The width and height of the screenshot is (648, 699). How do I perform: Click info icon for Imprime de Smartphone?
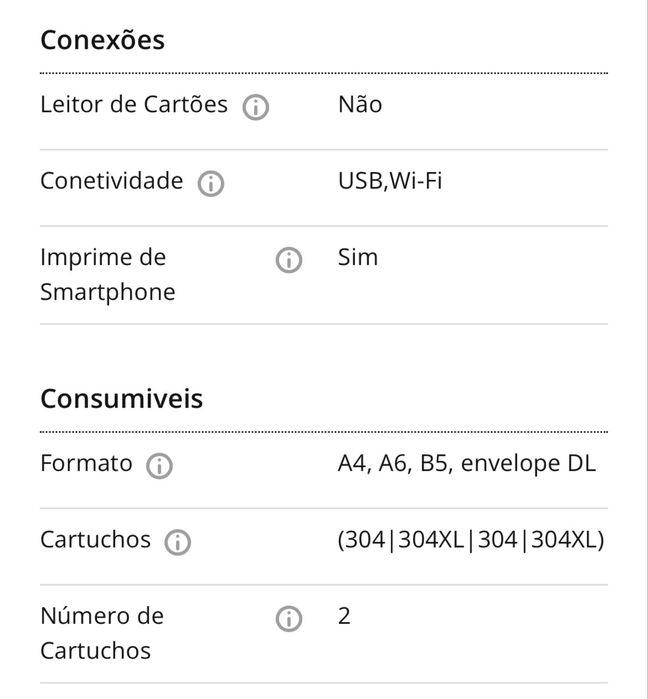click(x=289, y=260)
